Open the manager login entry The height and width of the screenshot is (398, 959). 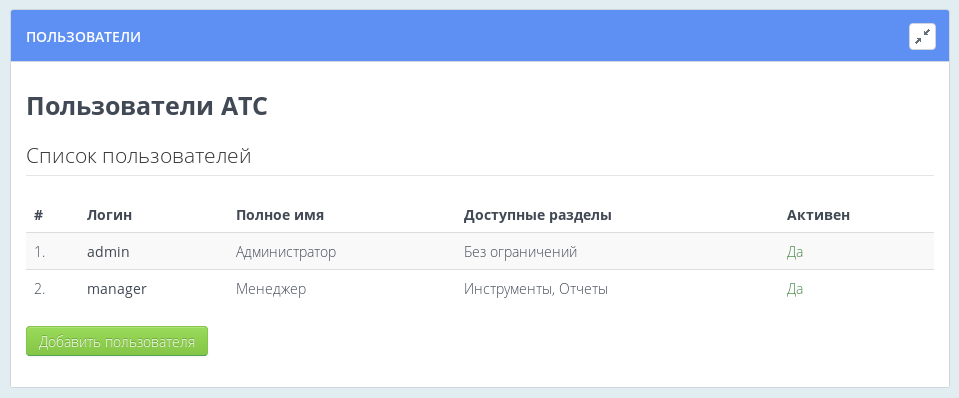coord(117,289)
